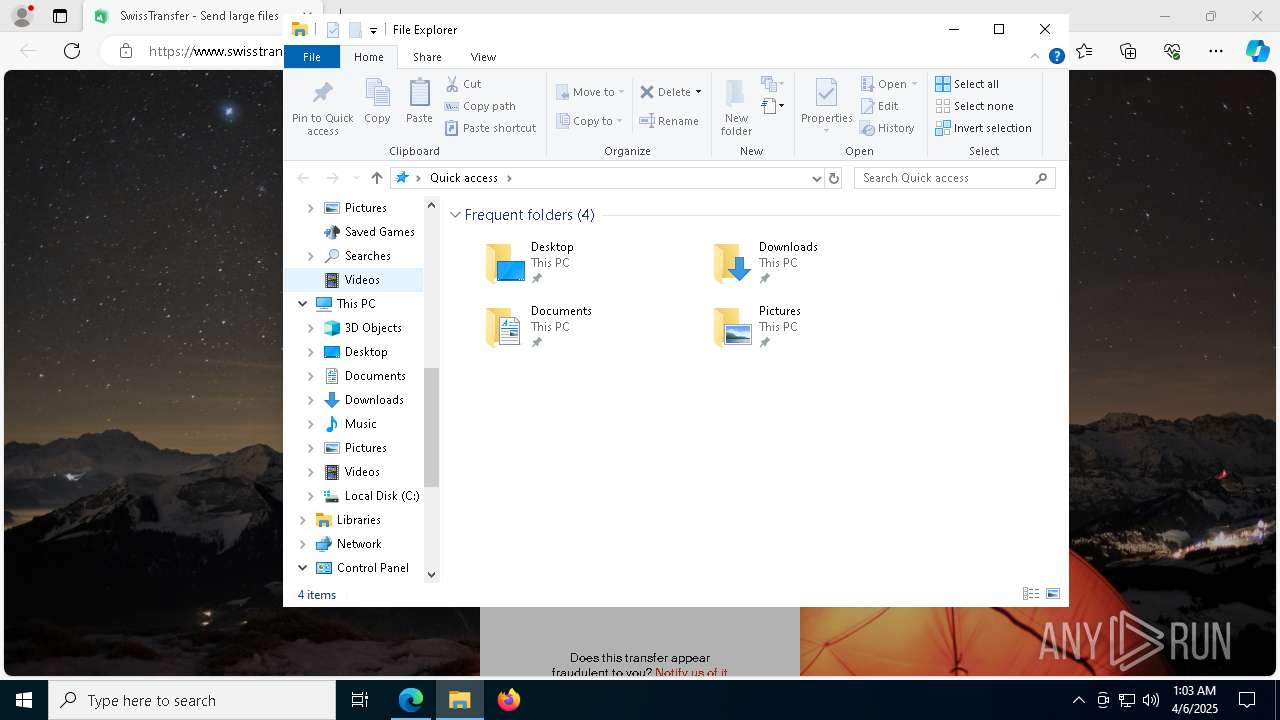Select Music in navigation pane
Viewport: 1280px width, 720px height.
(360, 424)
